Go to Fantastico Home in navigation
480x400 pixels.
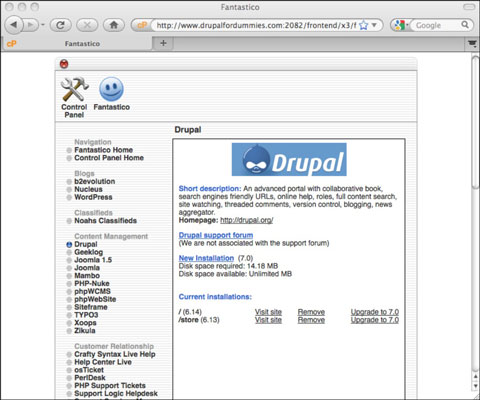103,150
